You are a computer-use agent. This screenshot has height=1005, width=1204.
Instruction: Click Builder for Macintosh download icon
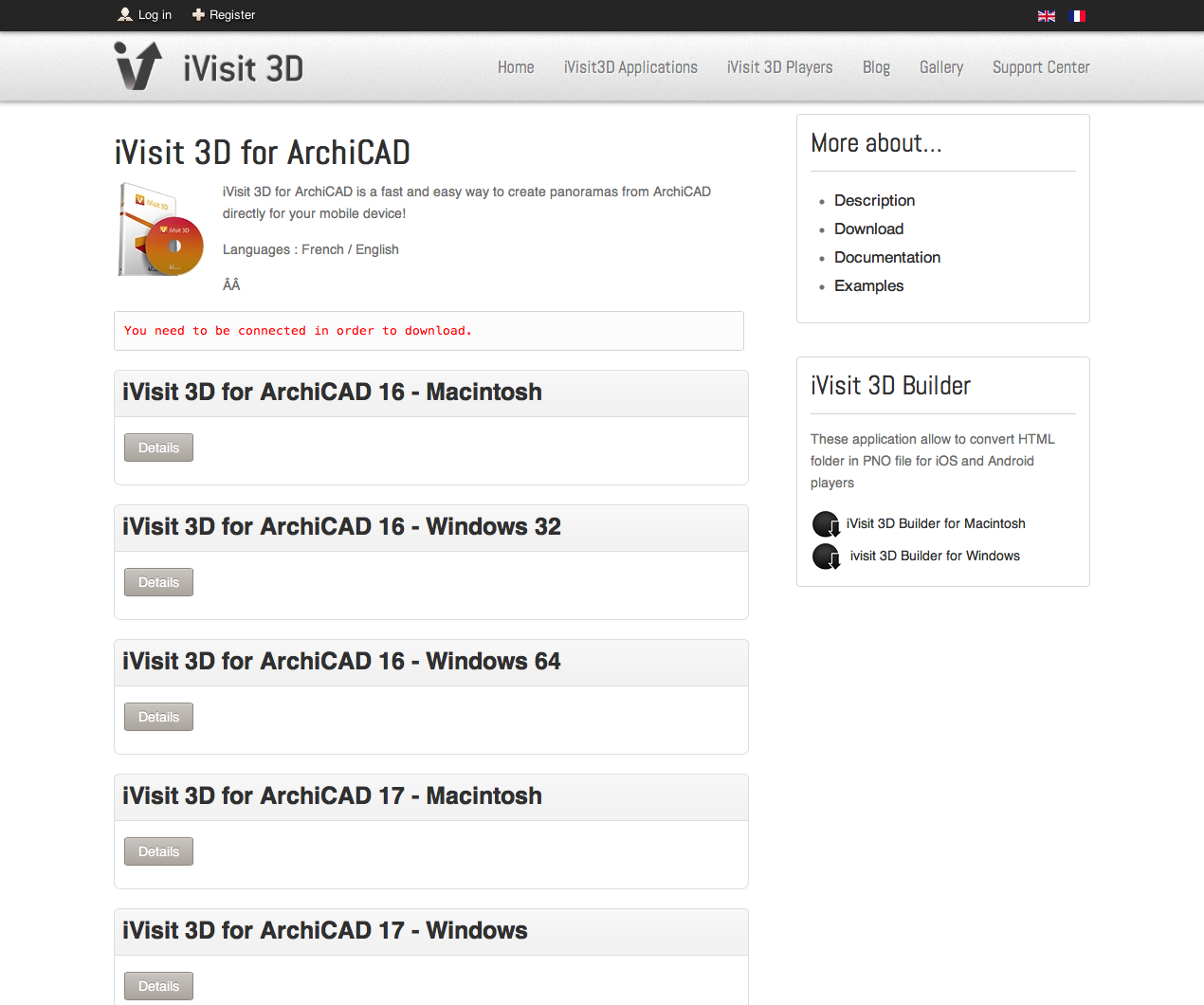826,524
